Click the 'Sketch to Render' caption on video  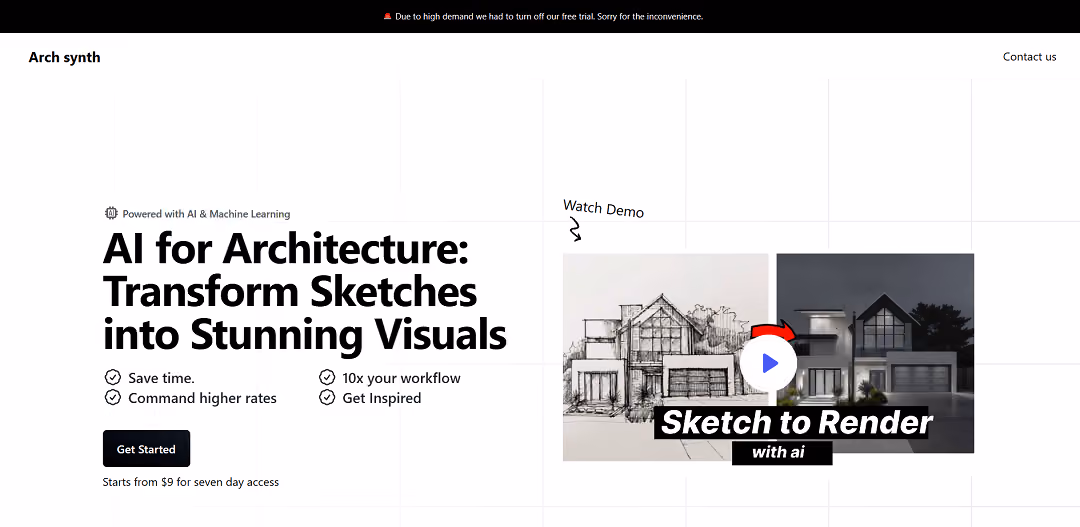797,422
